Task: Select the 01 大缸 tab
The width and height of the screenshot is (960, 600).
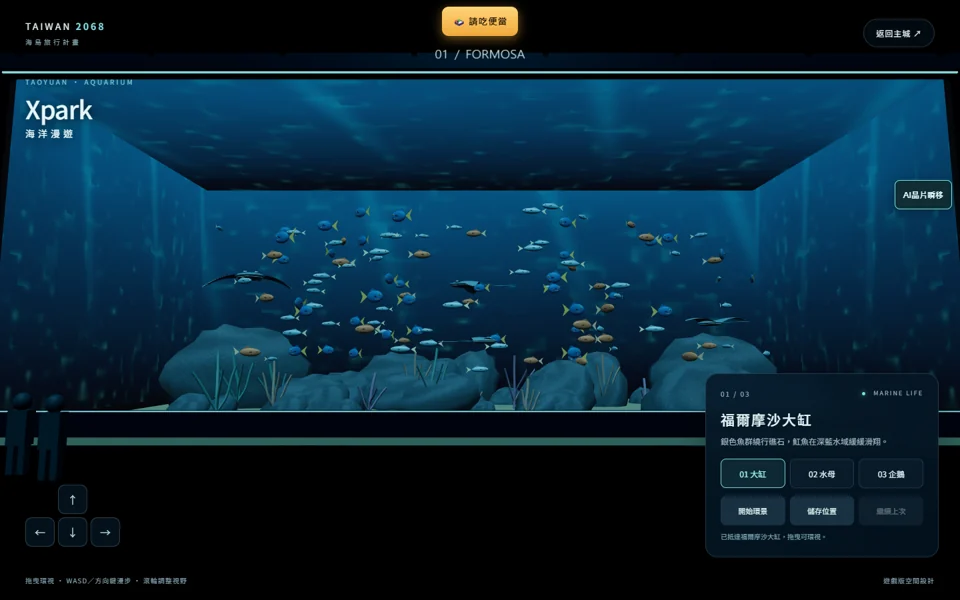Action: coord(752,474)
